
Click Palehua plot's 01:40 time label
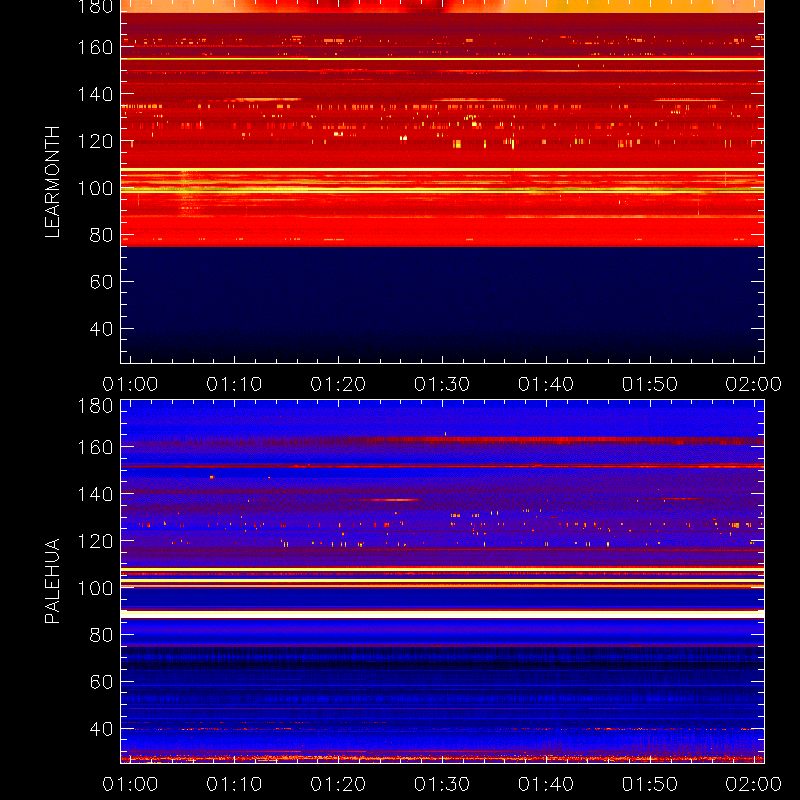546,784
